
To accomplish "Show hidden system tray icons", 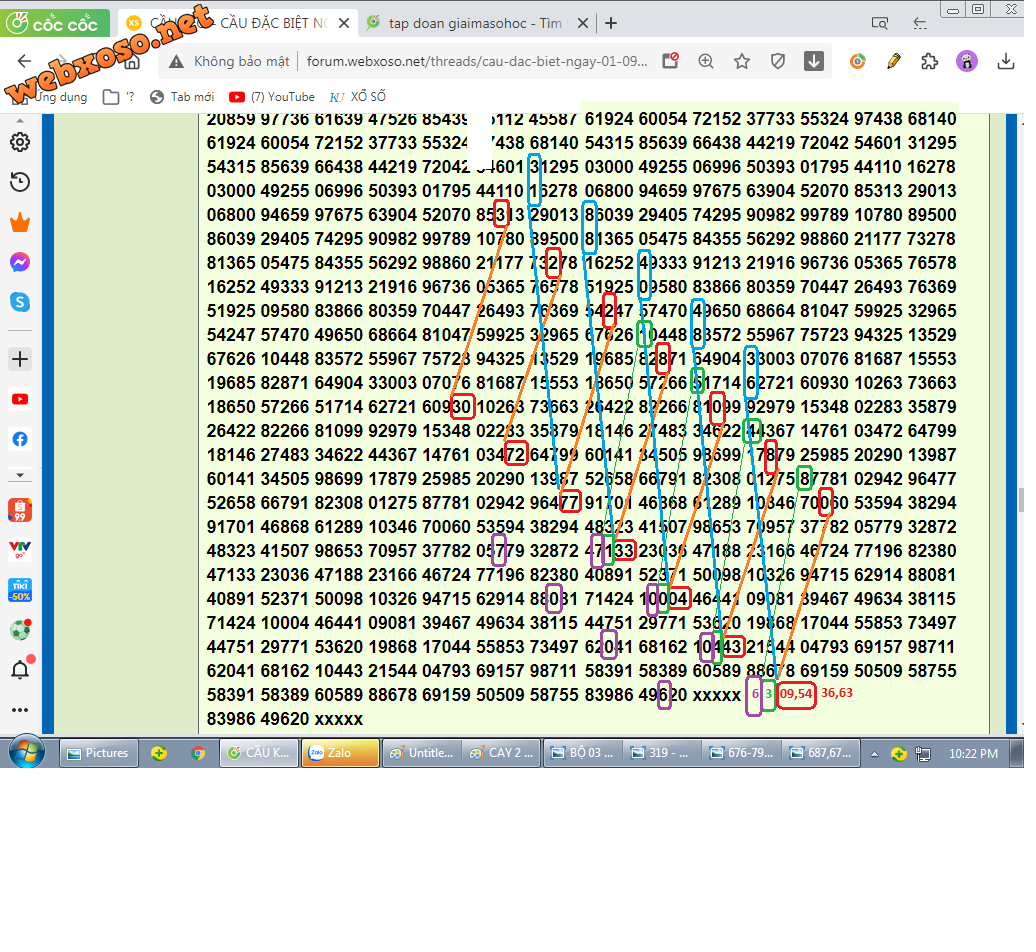I will coord(874,753).
